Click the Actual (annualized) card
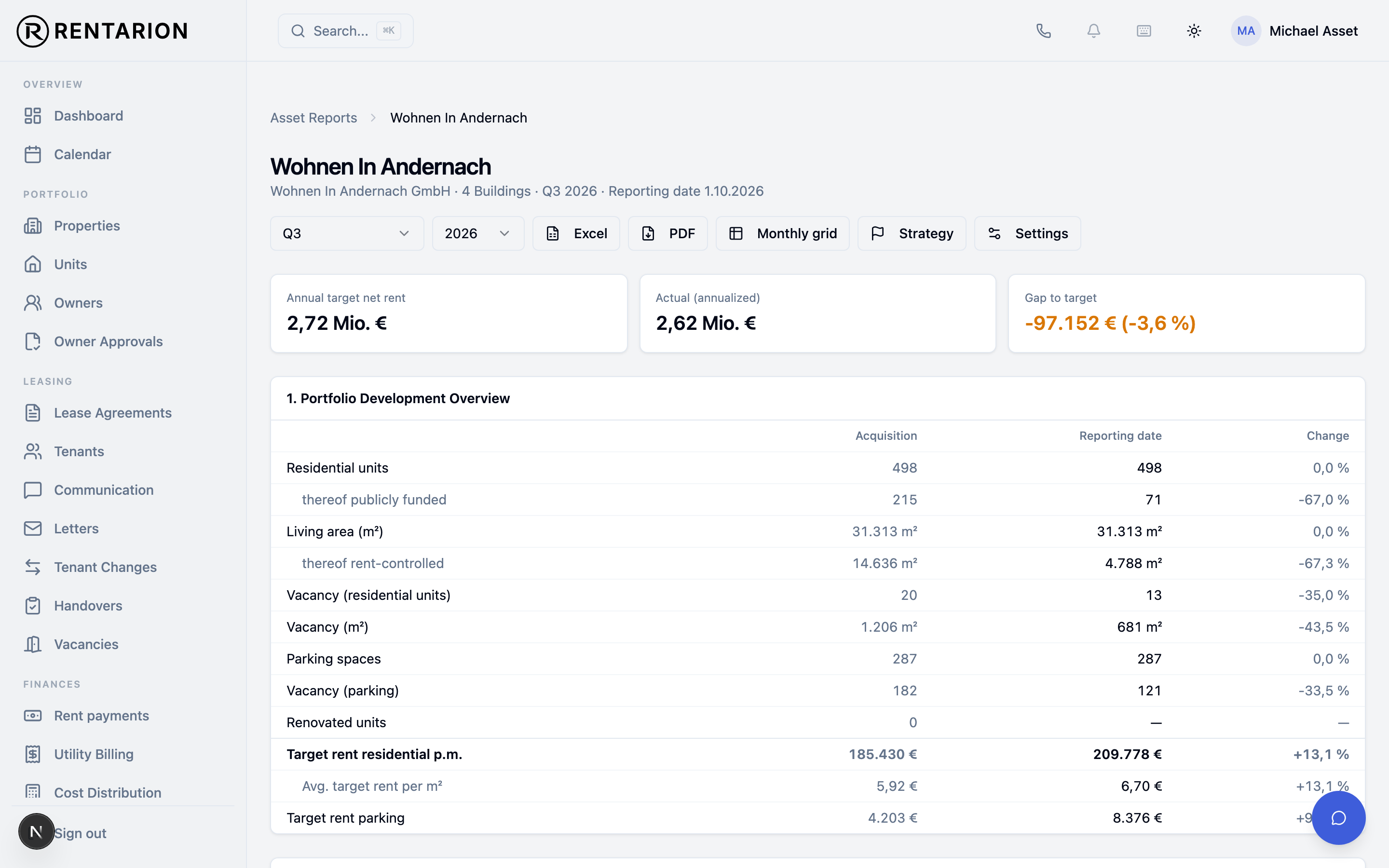 (x=817, y=313)
